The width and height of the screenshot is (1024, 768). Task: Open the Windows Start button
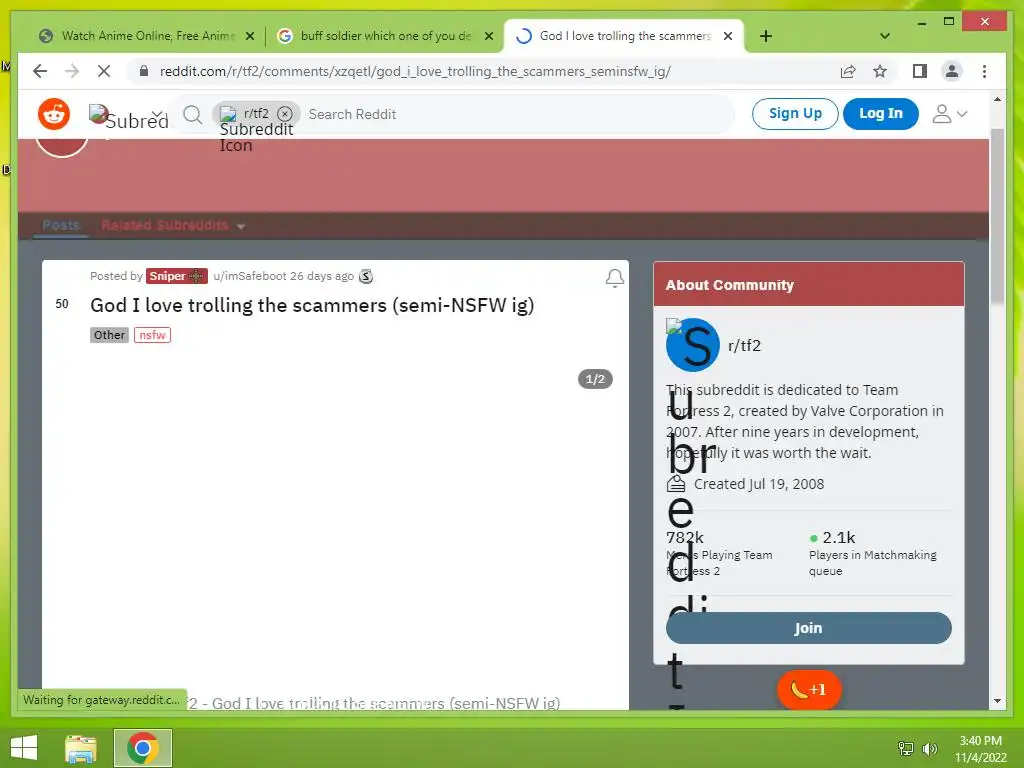(24, 748)
